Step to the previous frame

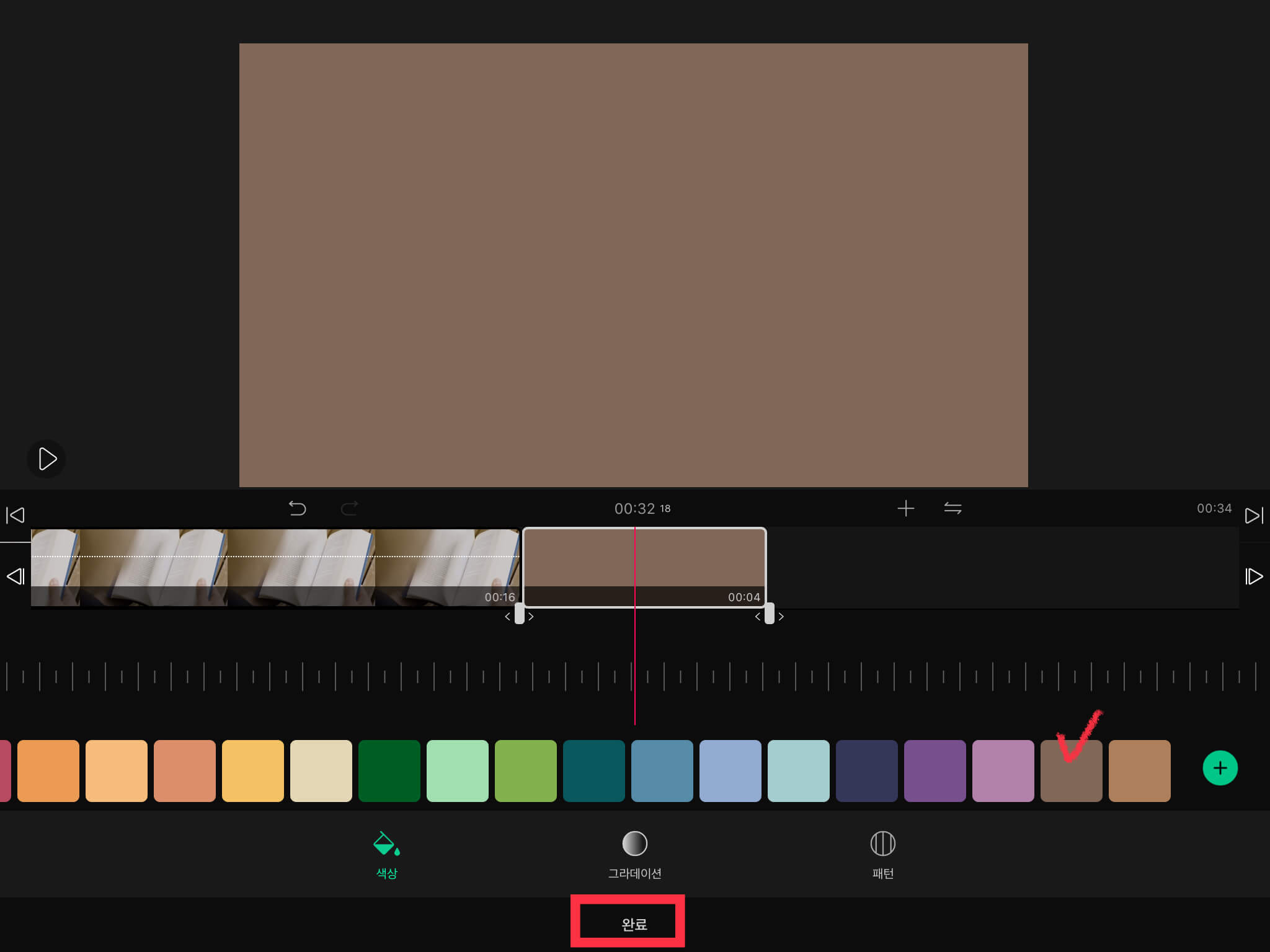click(x=15, y=576)
